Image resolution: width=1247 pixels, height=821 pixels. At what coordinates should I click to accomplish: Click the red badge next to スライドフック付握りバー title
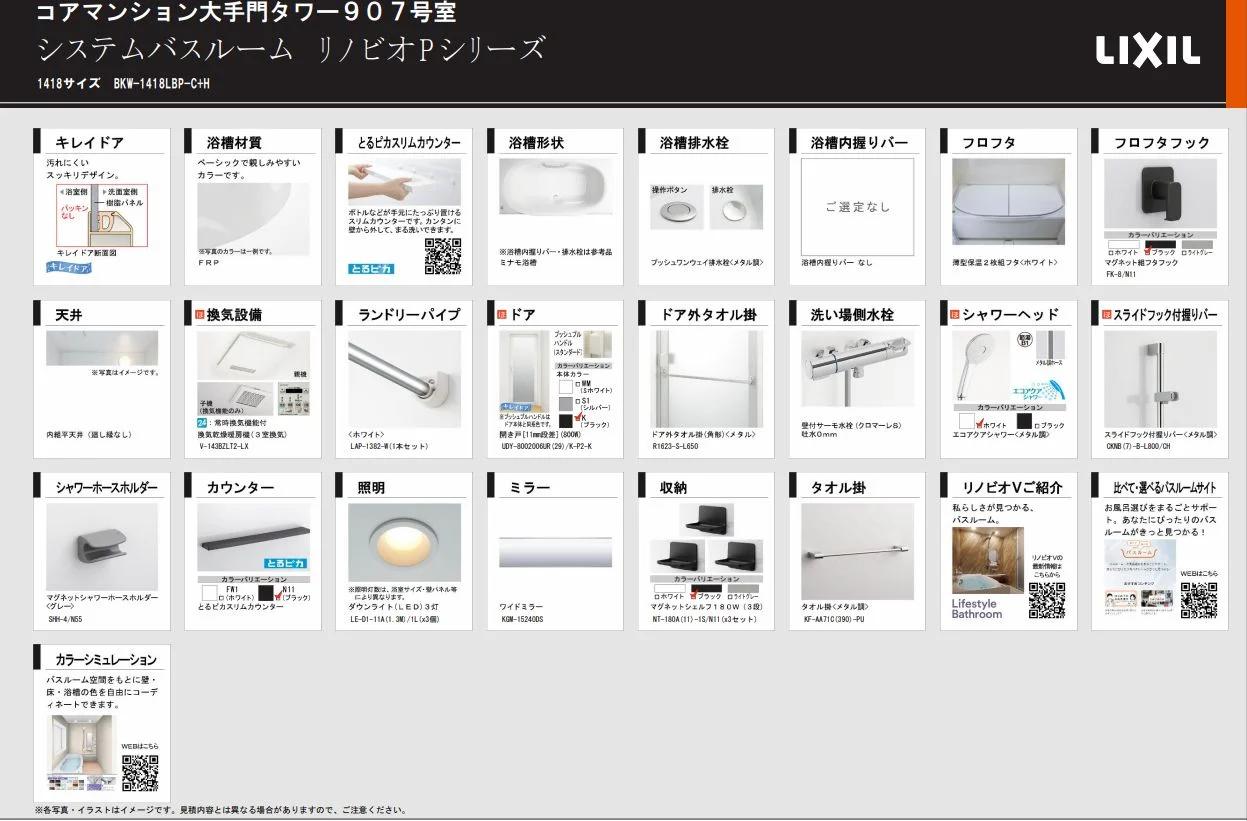click(1106, 314)
